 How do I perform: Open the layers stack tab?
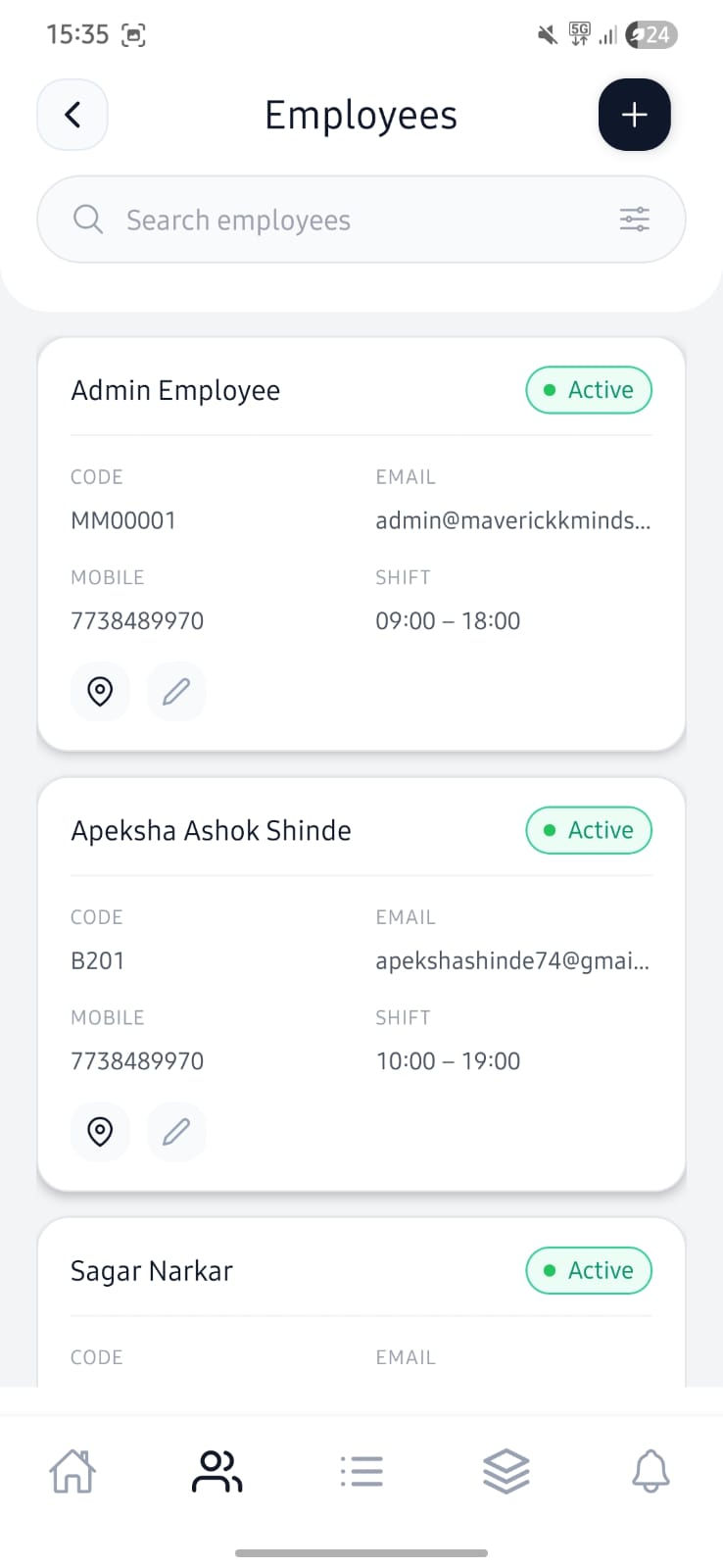[x=506, y=1471]
